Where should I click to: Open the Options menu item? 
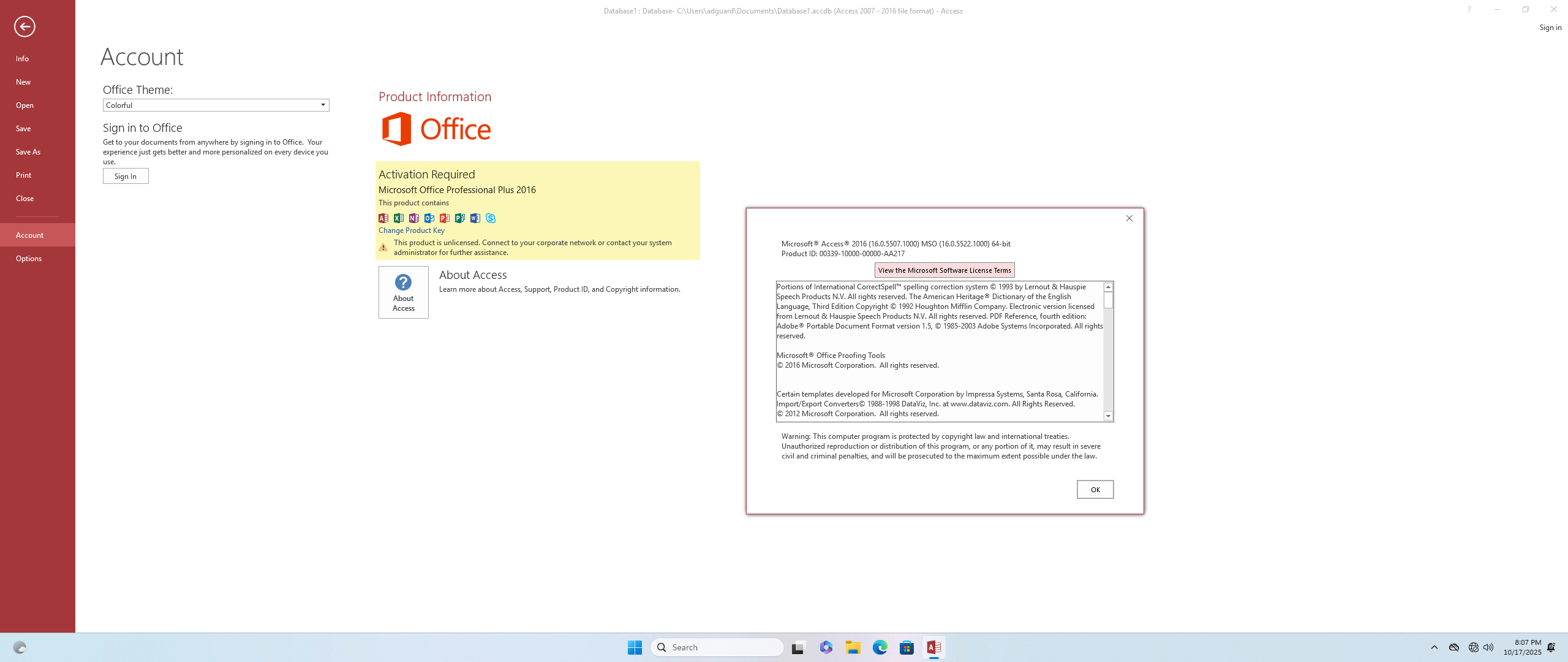tap(29, 258)
